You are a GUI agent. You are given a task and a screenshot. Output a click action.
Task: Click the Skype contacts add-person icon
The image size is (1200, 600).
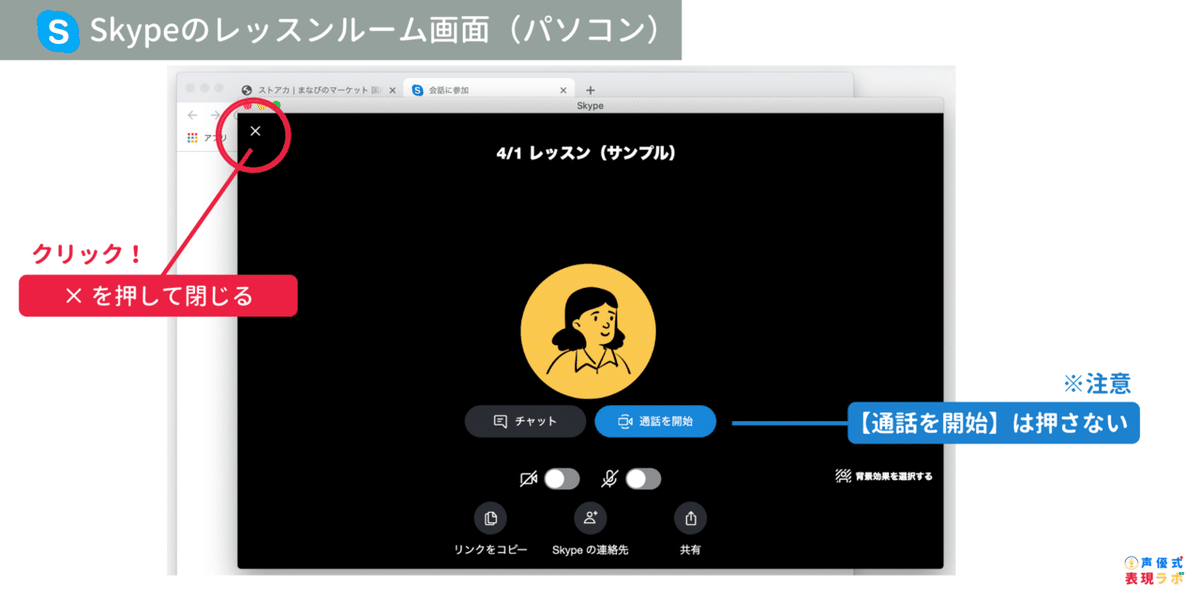click(590, 517)
